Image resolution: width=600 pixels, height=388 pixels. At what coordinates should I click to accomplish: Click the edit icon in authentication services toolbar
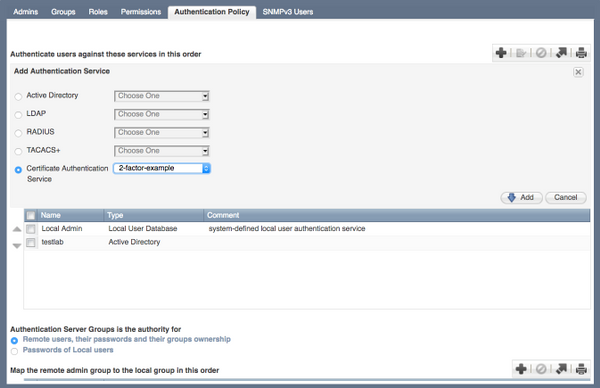pos(521,53)
